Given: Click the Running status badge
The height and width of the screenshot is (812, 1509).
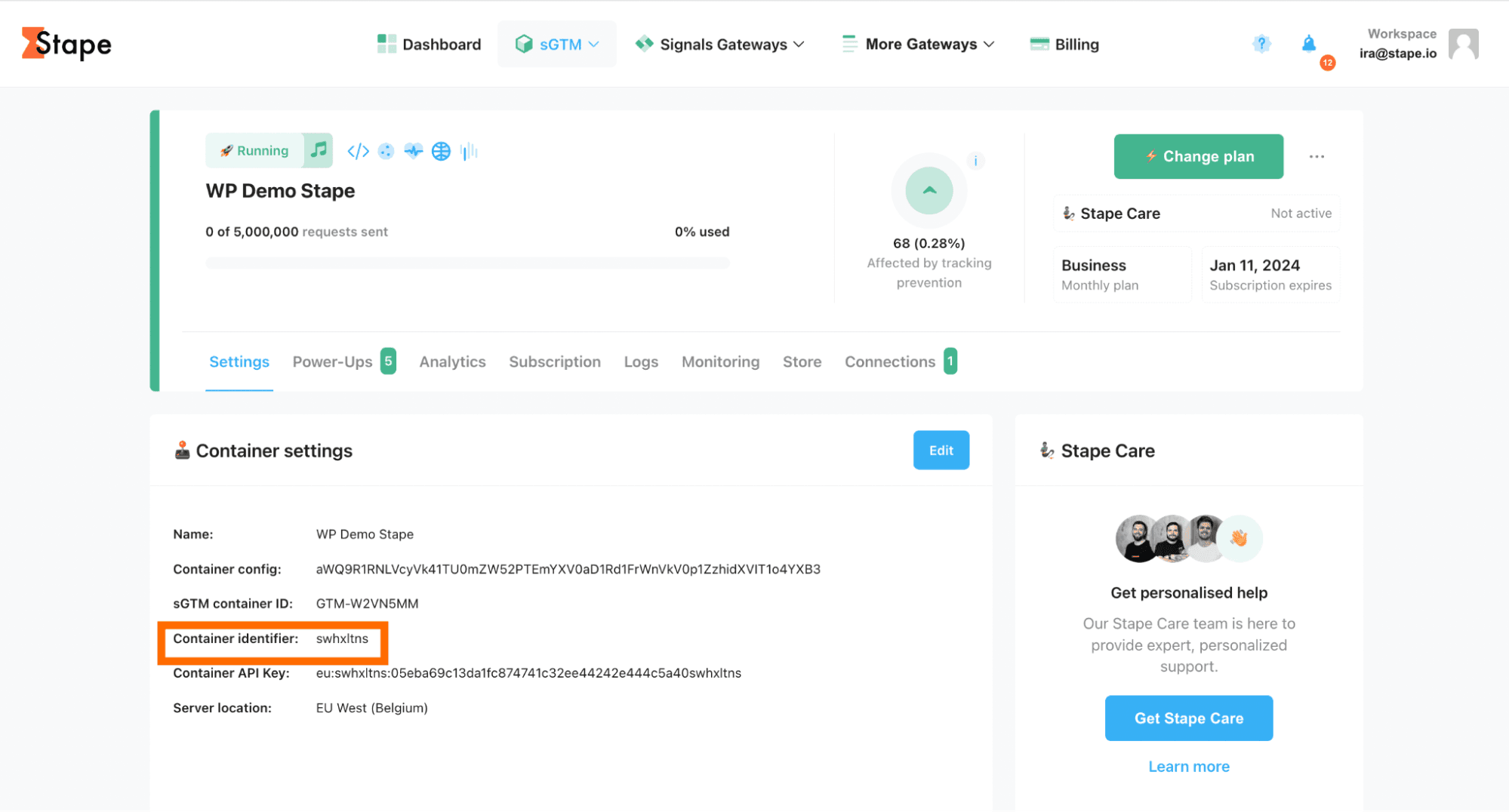Looking at the screenshot, I should click(x=254, y=150).
